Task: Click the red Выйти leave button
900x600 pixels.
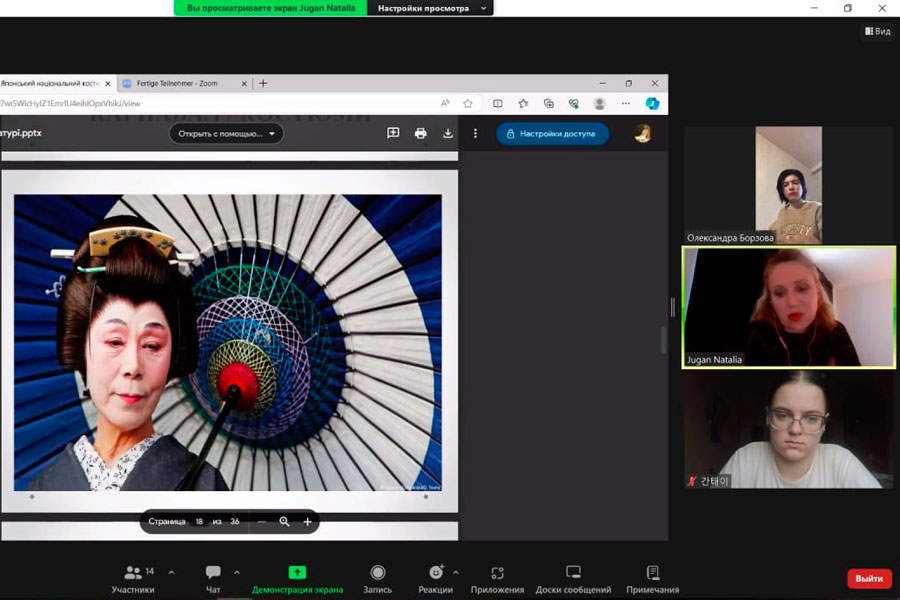Action: [x=869, y=578]
